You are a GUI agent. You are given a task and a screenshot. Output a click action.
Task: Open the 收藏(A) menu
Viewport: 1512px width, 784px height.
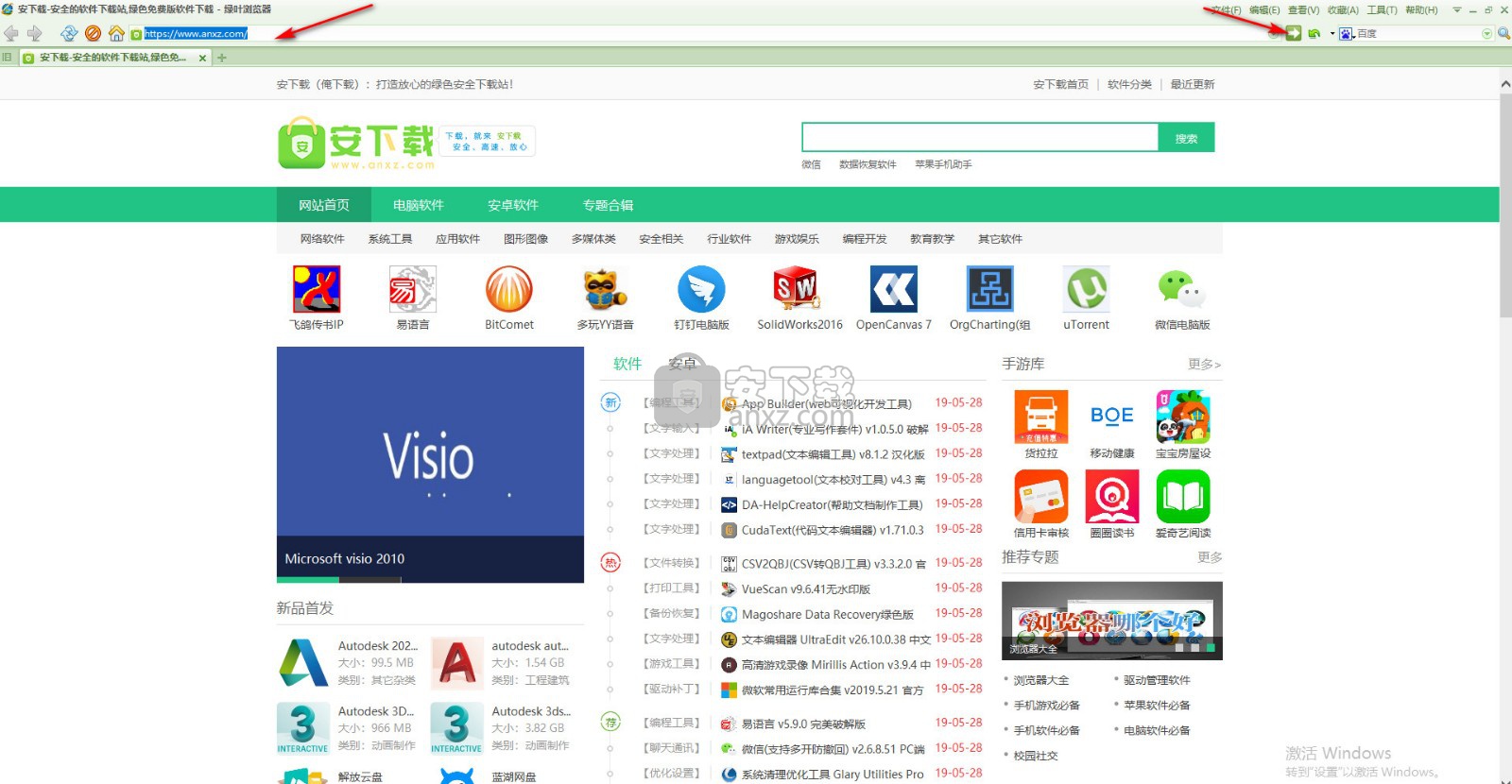point(1343,10)
